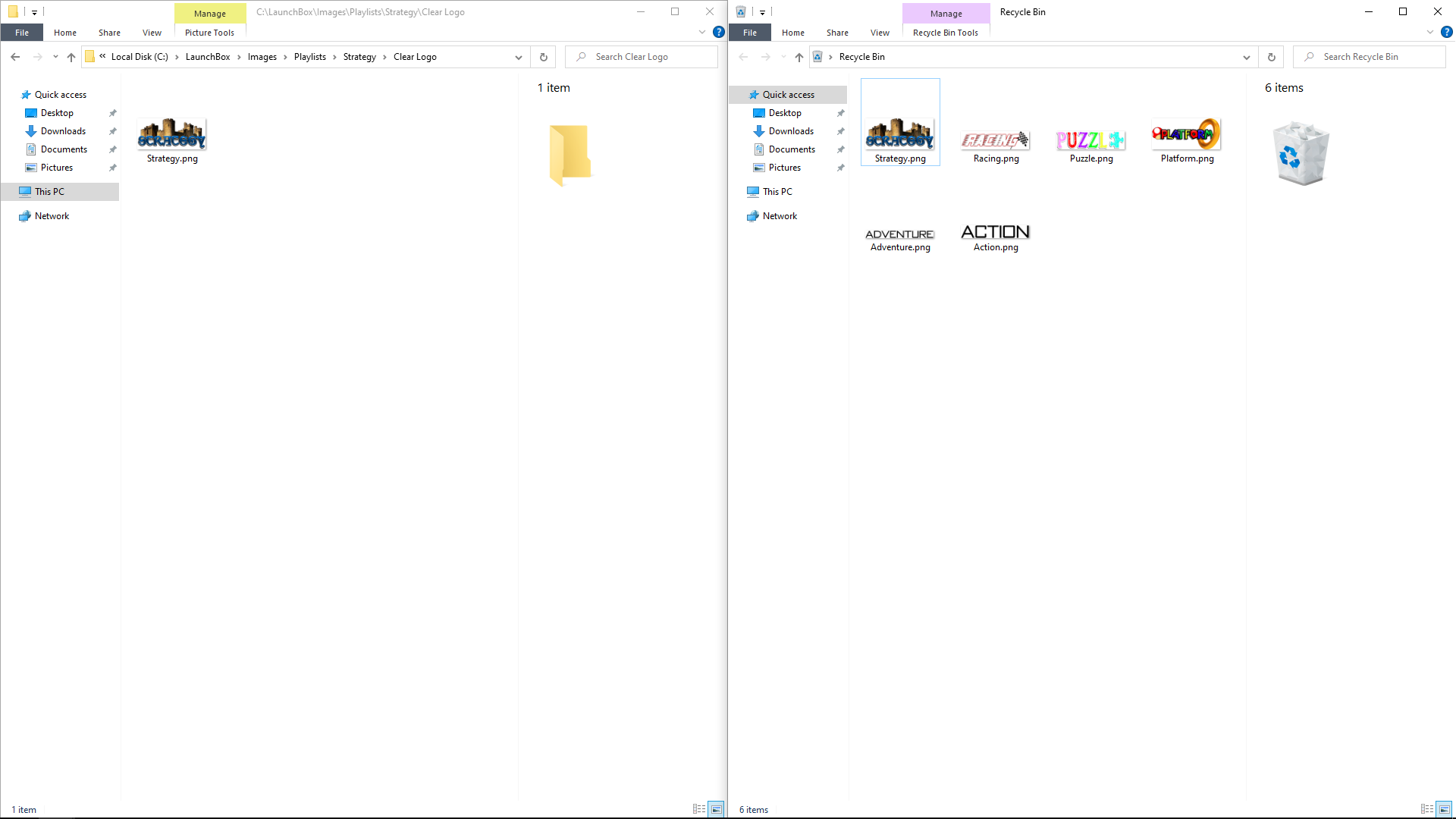This screenshot has height=819, width=1456.
Task: Click Strategy in the breadcrumb path
Action: [359, 57]
